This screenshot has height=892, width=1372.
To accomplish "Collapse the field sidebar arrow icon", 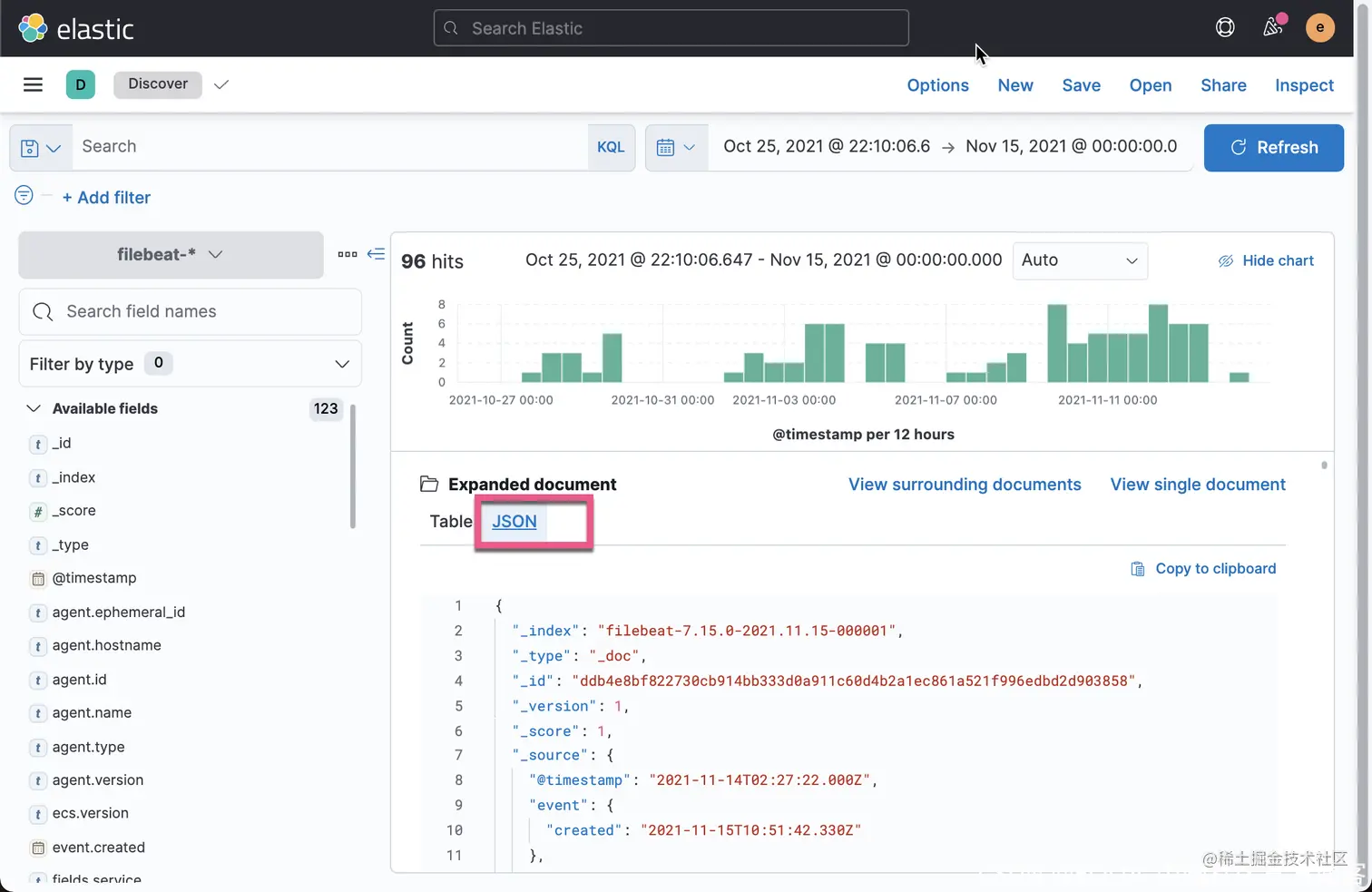I will pos(376,254).
